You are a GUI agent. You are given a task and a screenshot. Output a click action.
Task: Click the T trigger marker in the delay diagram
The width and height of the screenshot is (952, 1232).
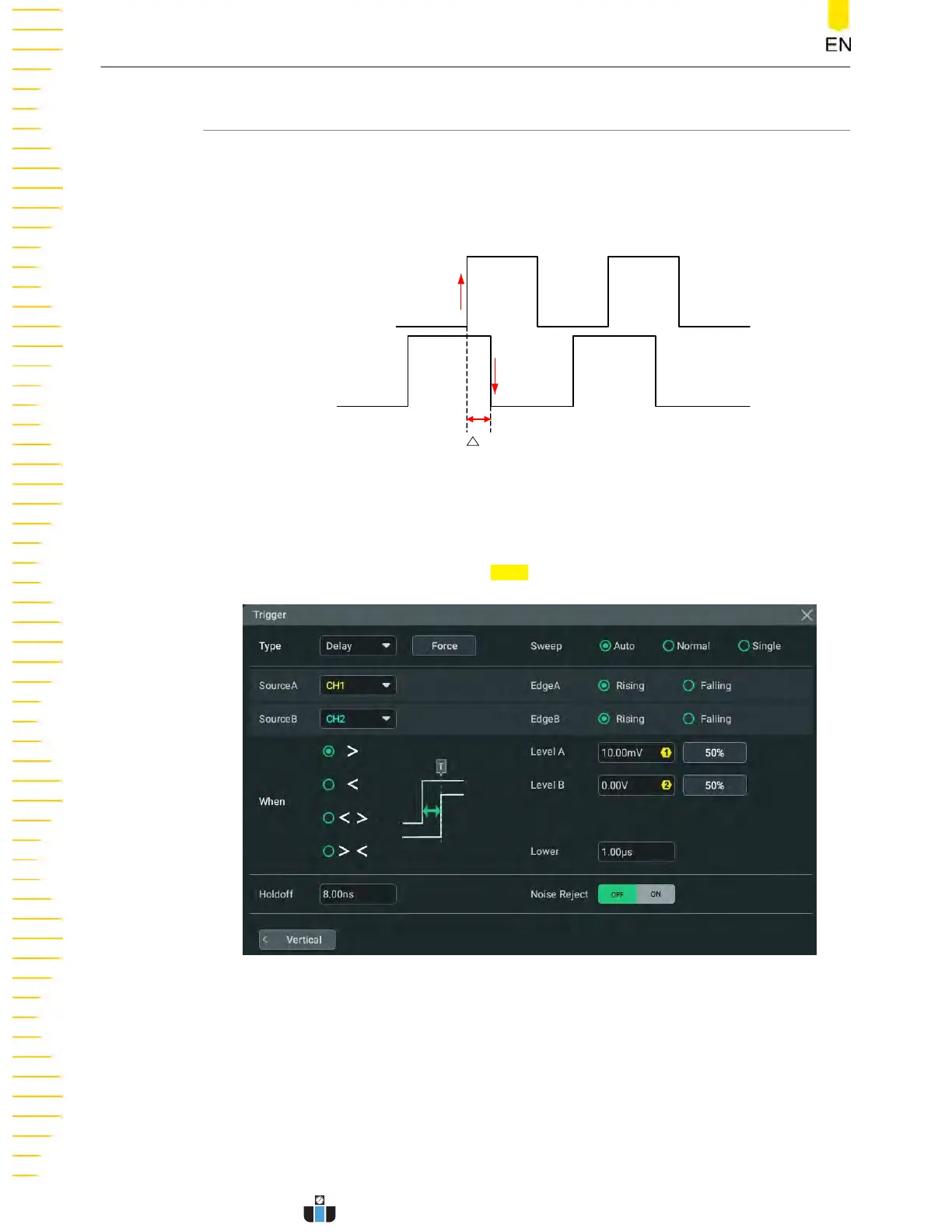pyautogui.click(x=441, y=767)
